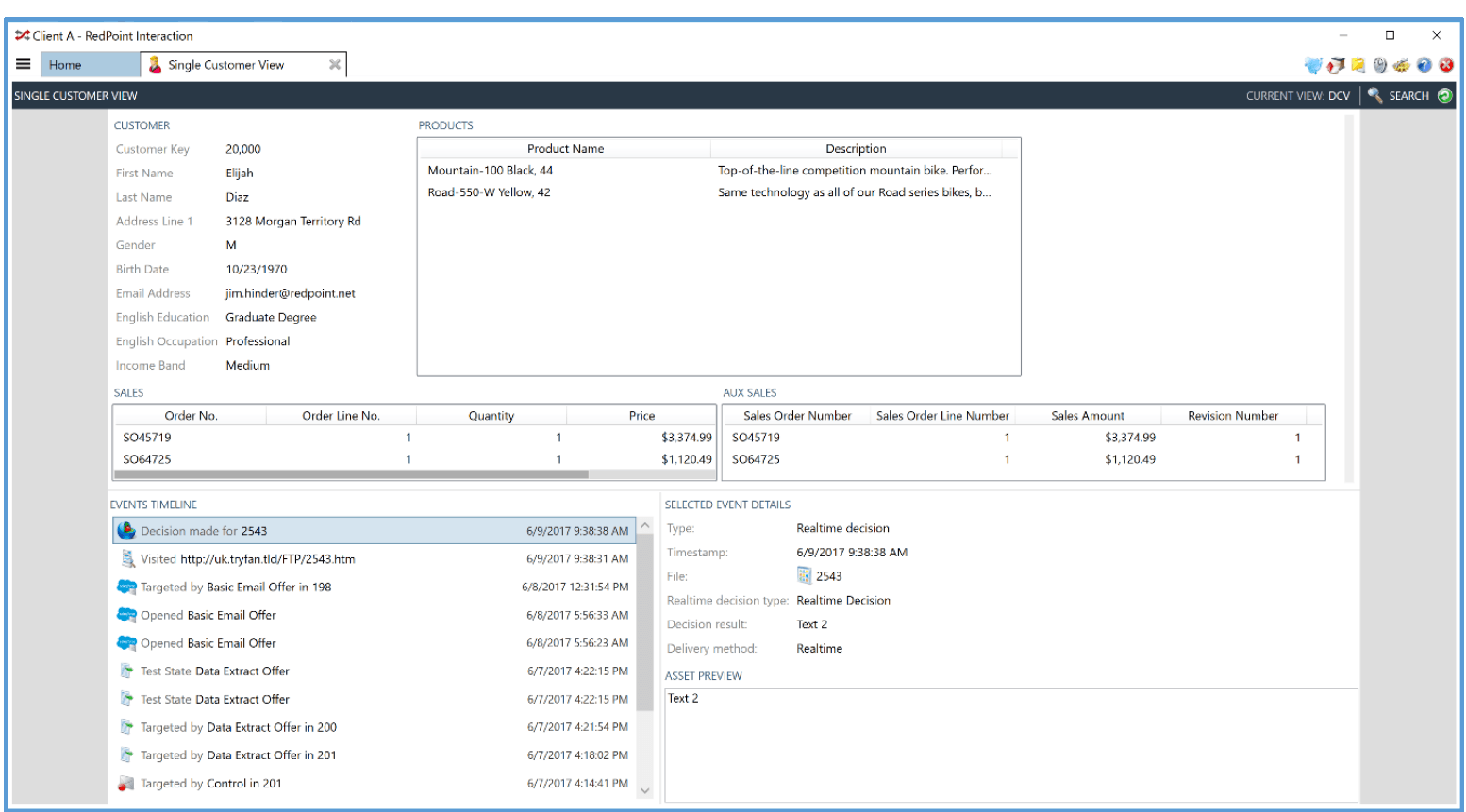Click the Revision Number column header
Image resolution: width=1466 pixels, height=812 pixels.
click(1233, 415)
